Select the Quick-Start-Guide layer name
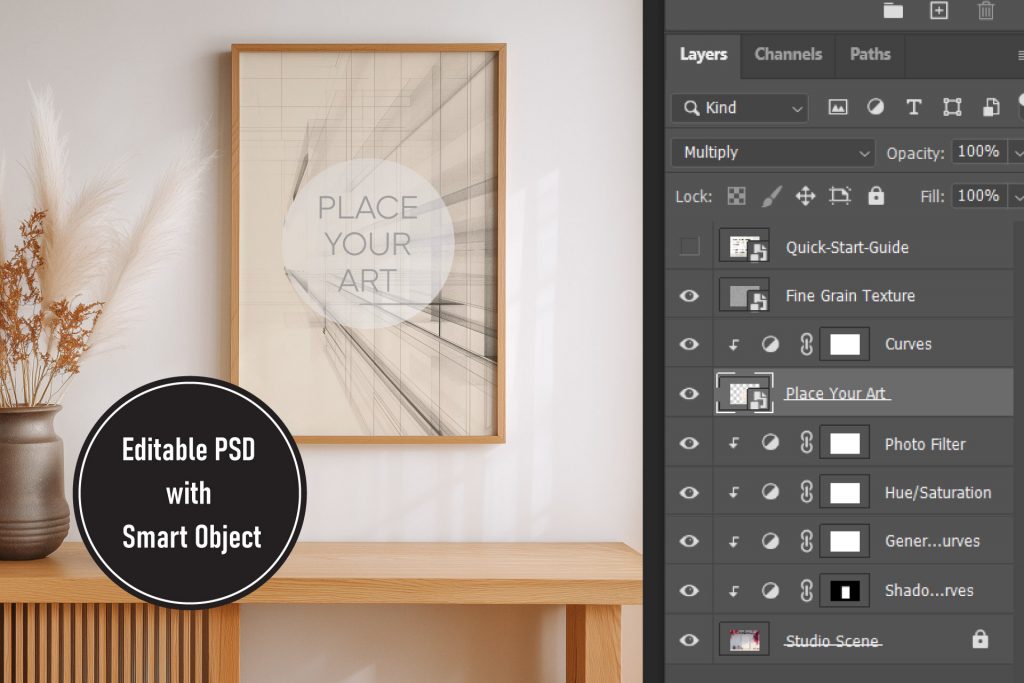 pyautogui.click(x=847, y=247)
